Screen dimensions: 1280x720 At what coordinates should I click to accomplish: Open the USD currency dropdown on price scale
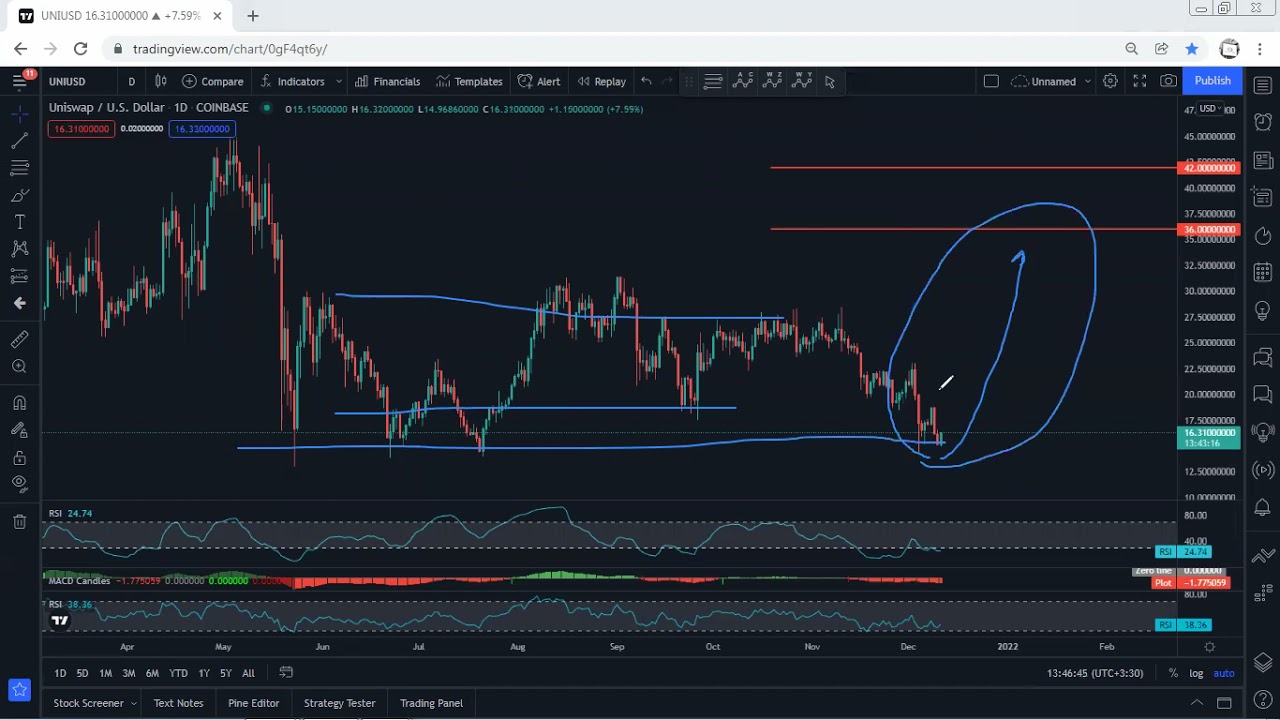click(x=1208, y=109)
